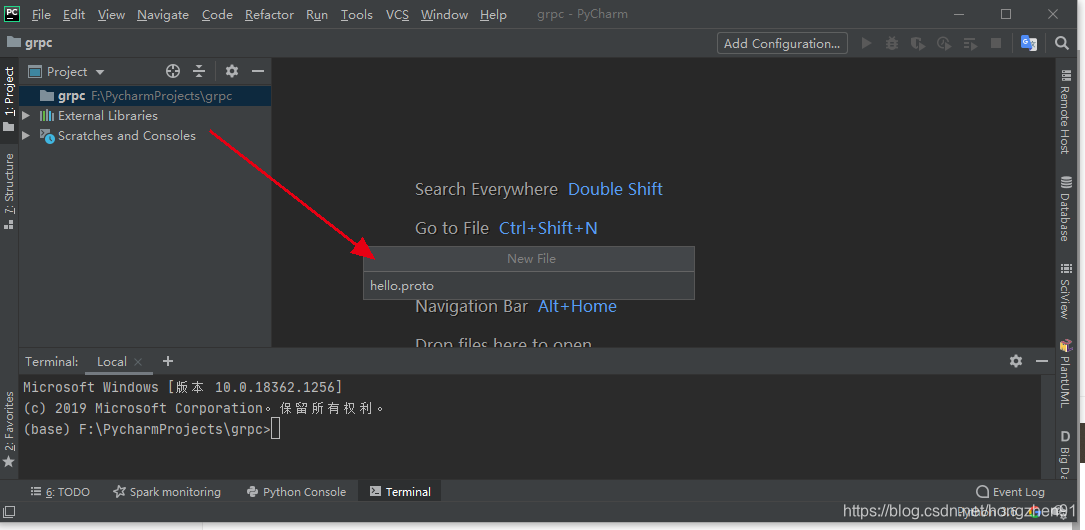Switch to Local terminal tab
The width and height of the screenshot is (1085, 530).
[111, 361]
